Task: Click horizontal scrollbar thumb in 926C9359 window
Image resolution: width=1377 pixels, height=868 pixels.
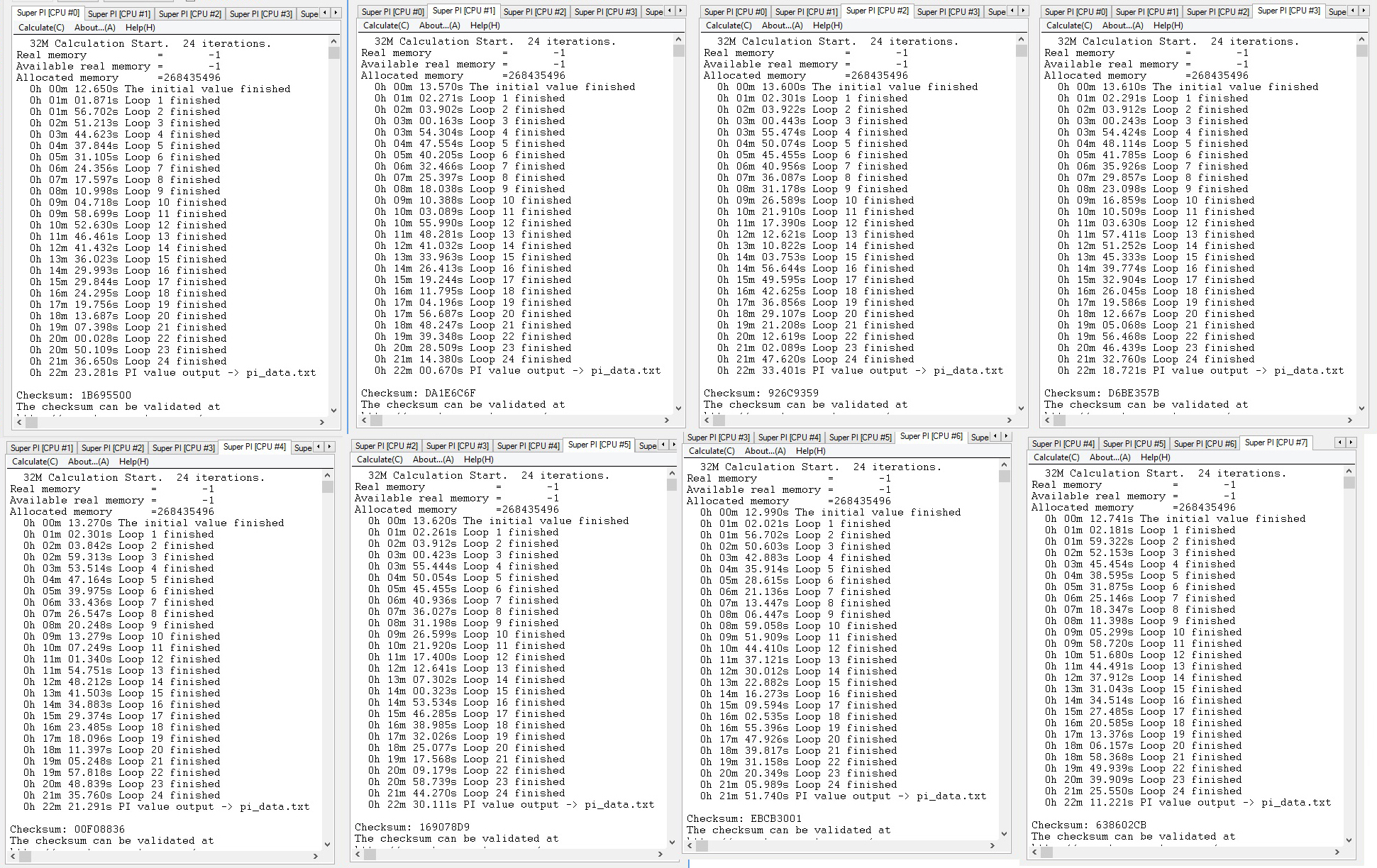Action: pyautogui.click(x=719, y=421)
